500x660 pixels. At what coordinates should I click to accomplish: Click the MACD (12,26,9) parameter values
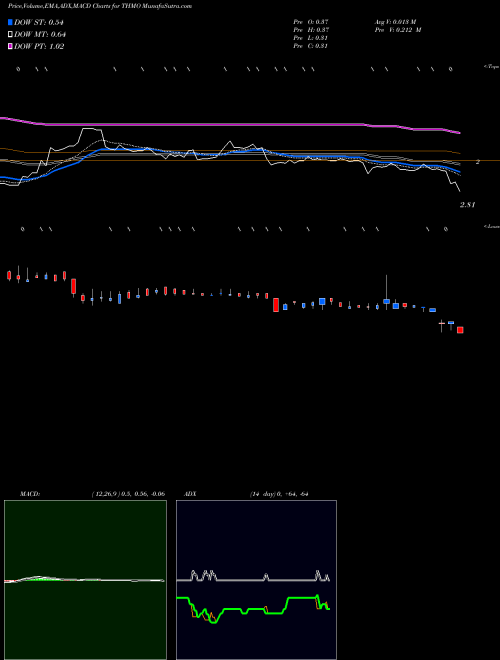pyautogui.click(x=128, y=494)
